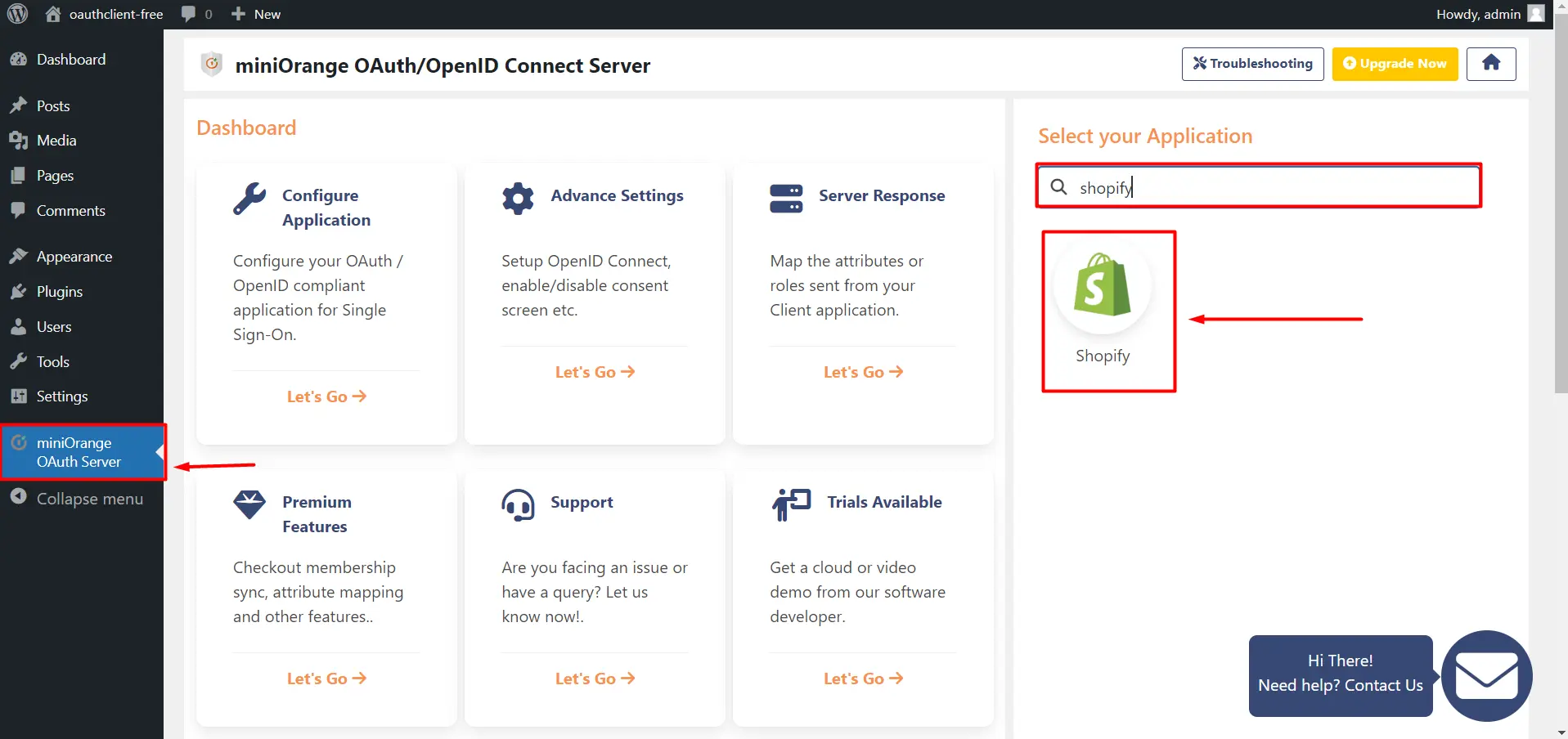Screen dimensions: 1568x739
Task: Click the home icon button
Action: click(1490, 64)
